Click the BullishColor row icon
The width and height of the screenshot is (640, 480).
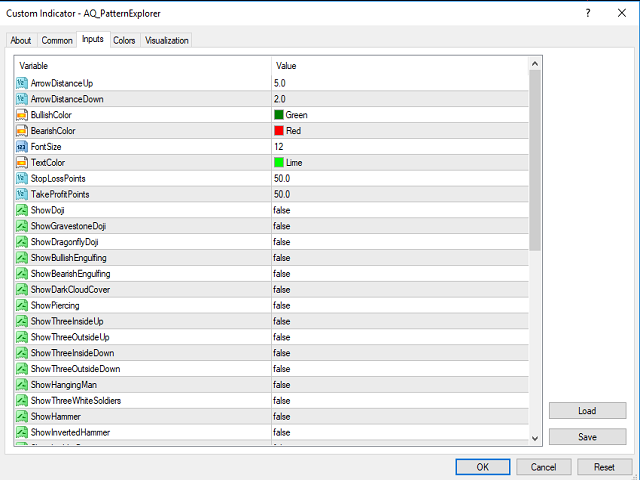22,115
